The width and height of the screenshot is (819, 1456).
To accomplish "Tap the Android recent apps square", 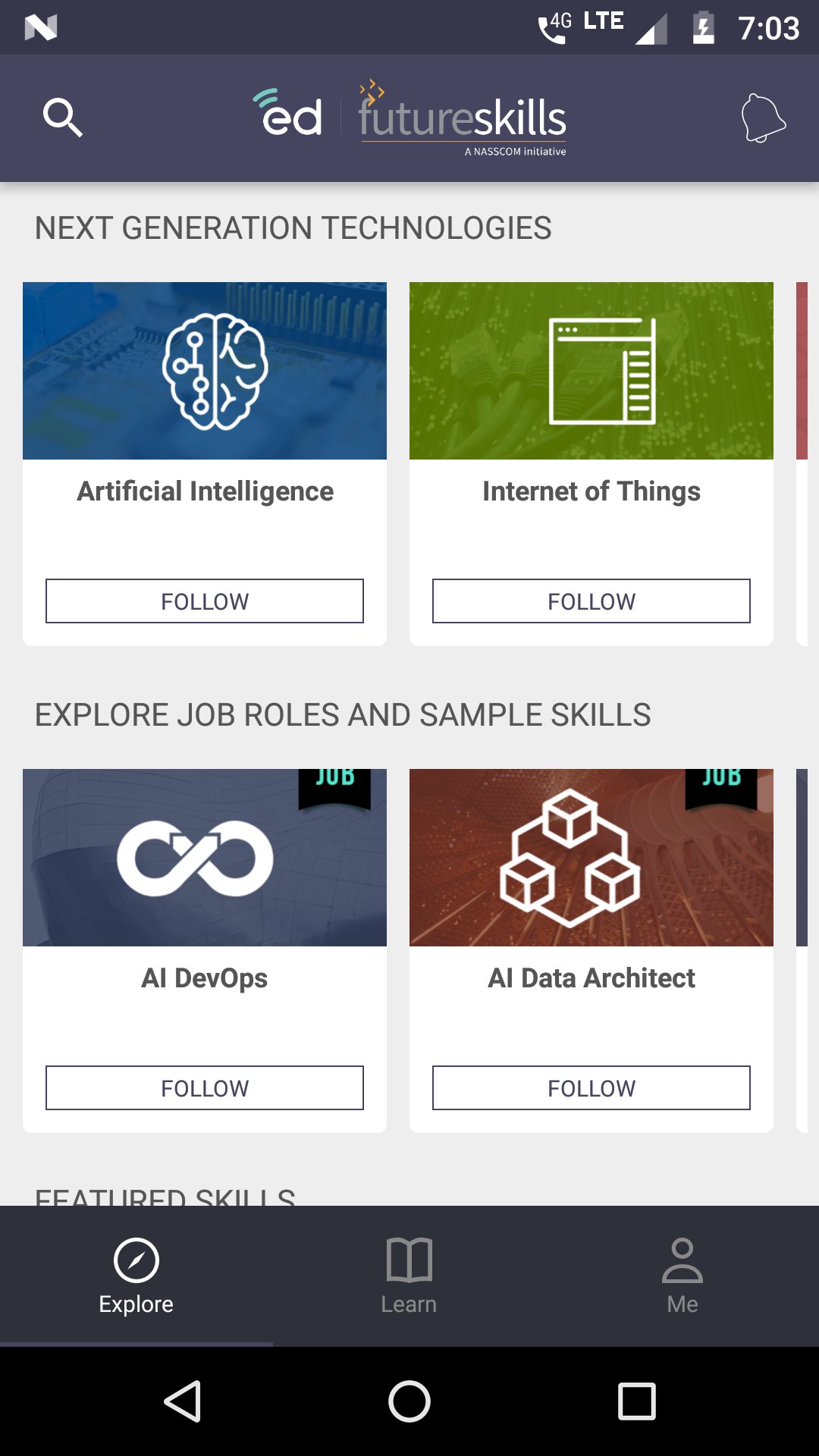I will [x=637, y=1401].
